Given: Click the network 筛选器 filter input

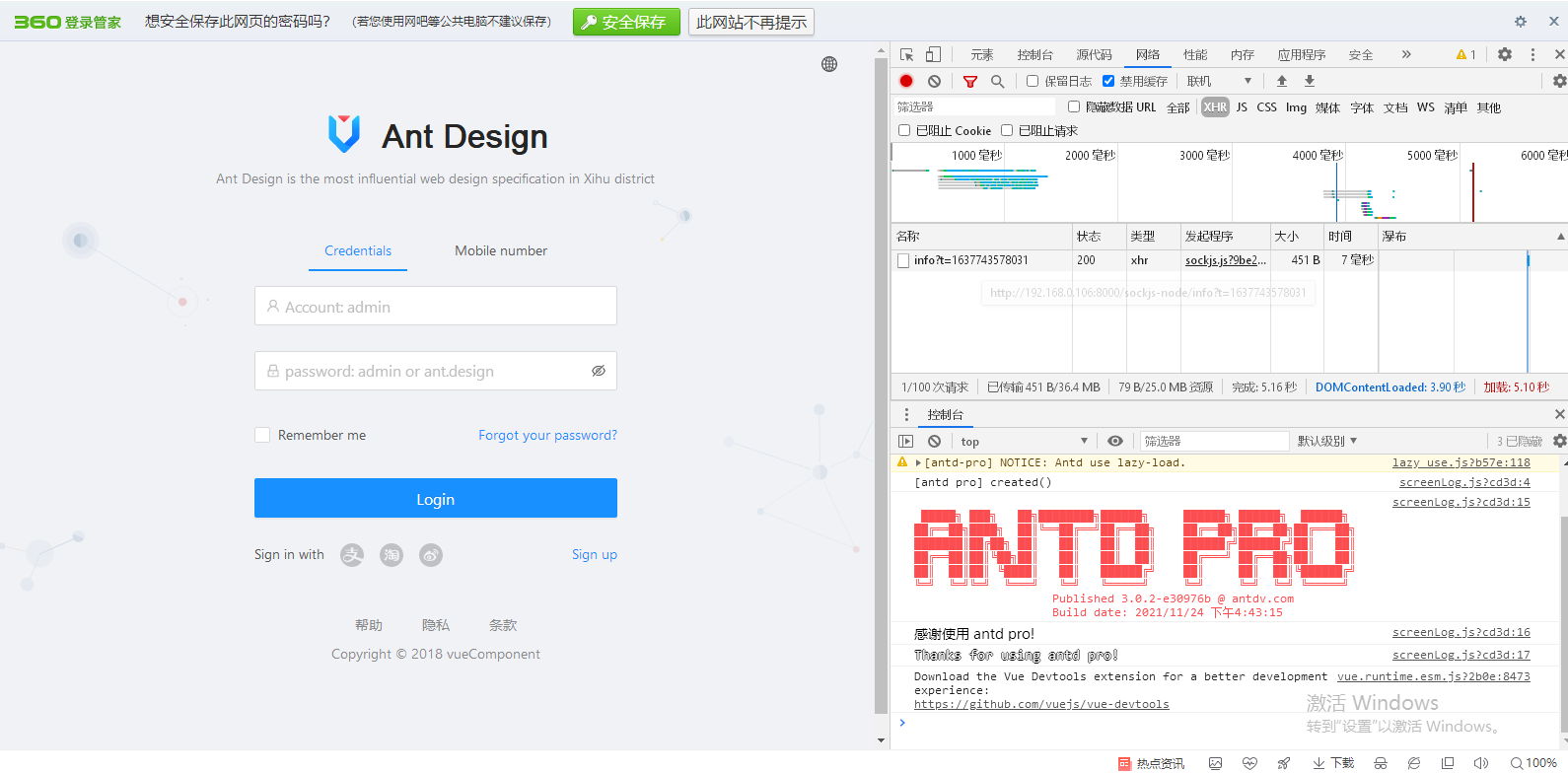Looking at the screenshot, I should pos(974,106).
